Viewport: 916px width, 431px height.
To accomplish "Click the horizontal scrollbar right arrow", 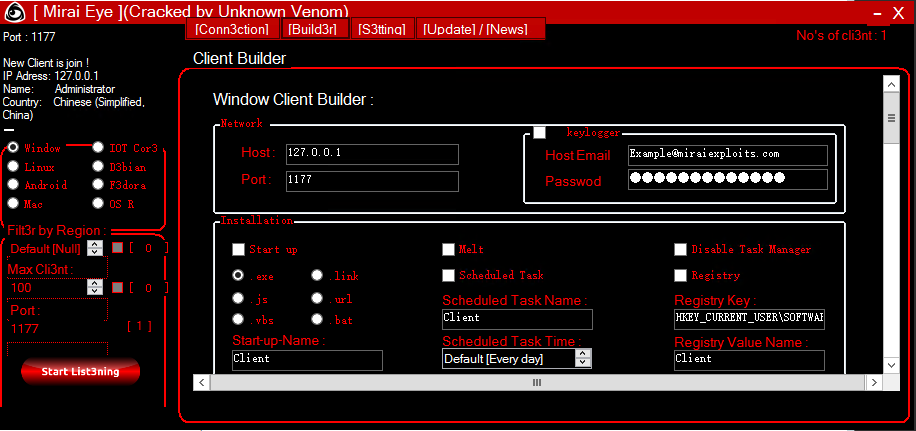I will [874, 383].
